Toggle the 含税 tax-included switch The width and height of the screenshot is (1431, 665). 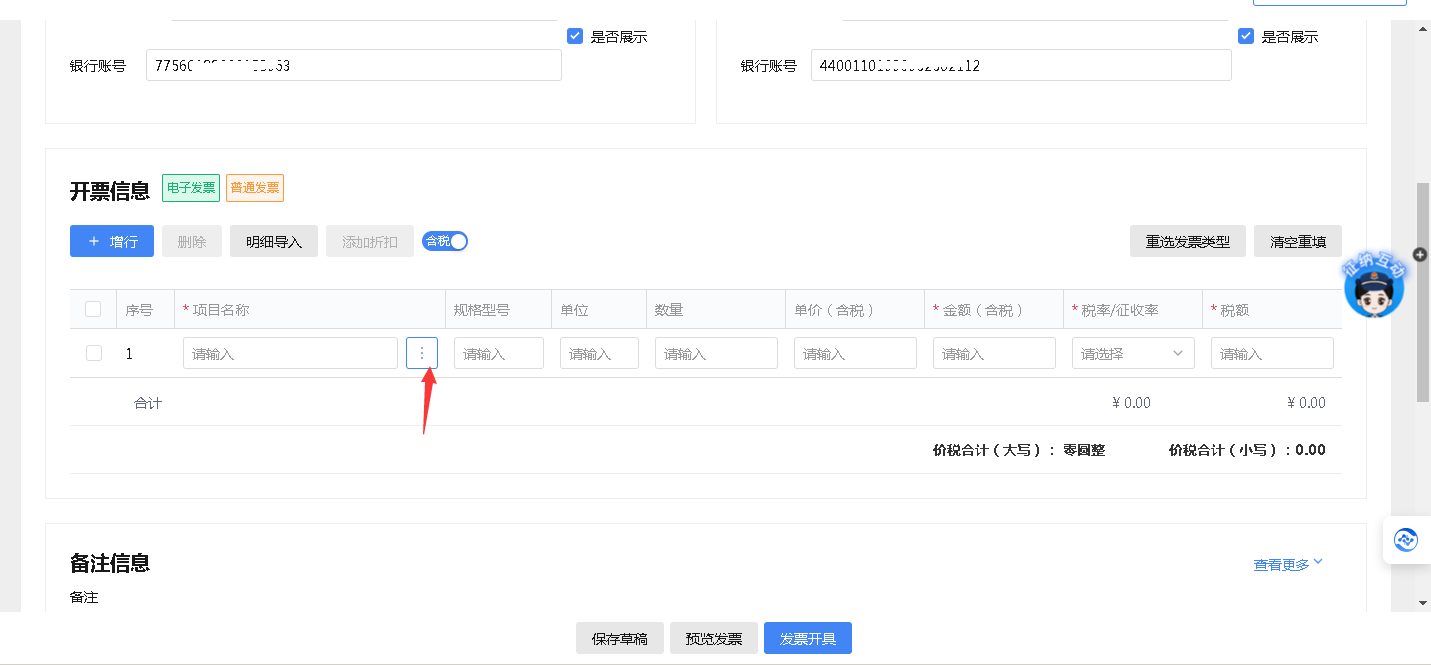tap(445, 241)
